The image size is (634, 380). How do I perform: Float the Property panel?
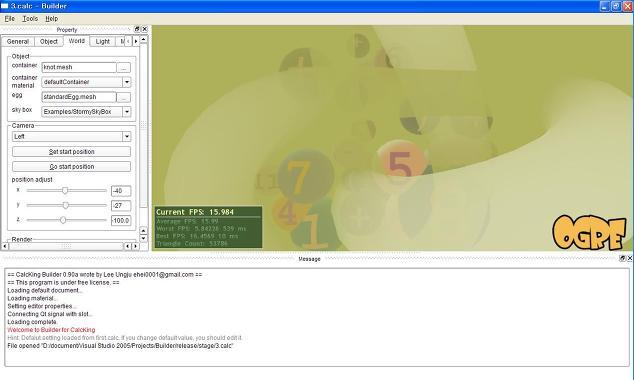tap(137, 29)
